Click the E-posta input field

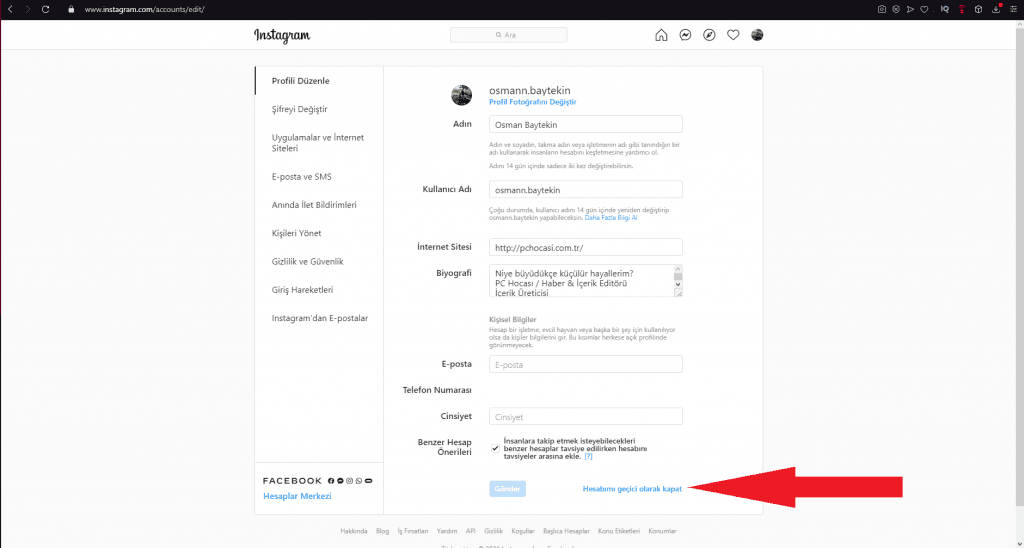tap(586, 364)
